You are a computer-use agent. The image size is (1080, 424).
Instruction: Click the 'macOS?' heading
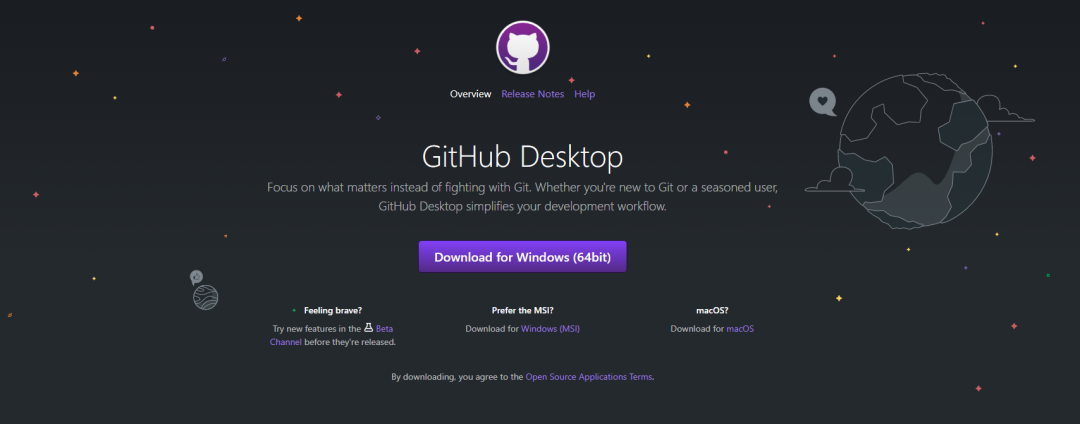[712, 310]
